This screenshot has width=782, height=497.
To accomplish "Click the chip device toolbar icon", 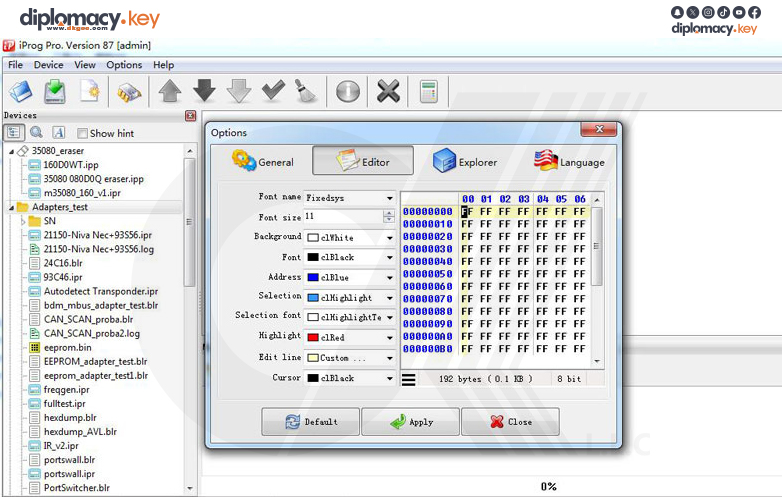I will point(129,92).
